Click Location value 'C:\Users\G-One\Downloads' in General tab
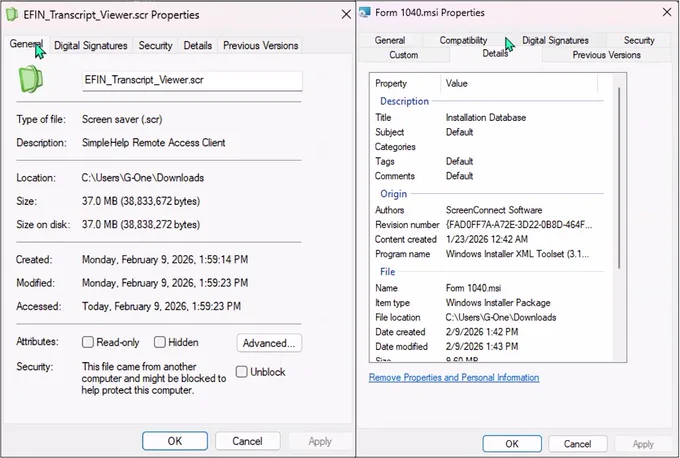Viewport: 680px width, 458px height. tap(143, 178)
